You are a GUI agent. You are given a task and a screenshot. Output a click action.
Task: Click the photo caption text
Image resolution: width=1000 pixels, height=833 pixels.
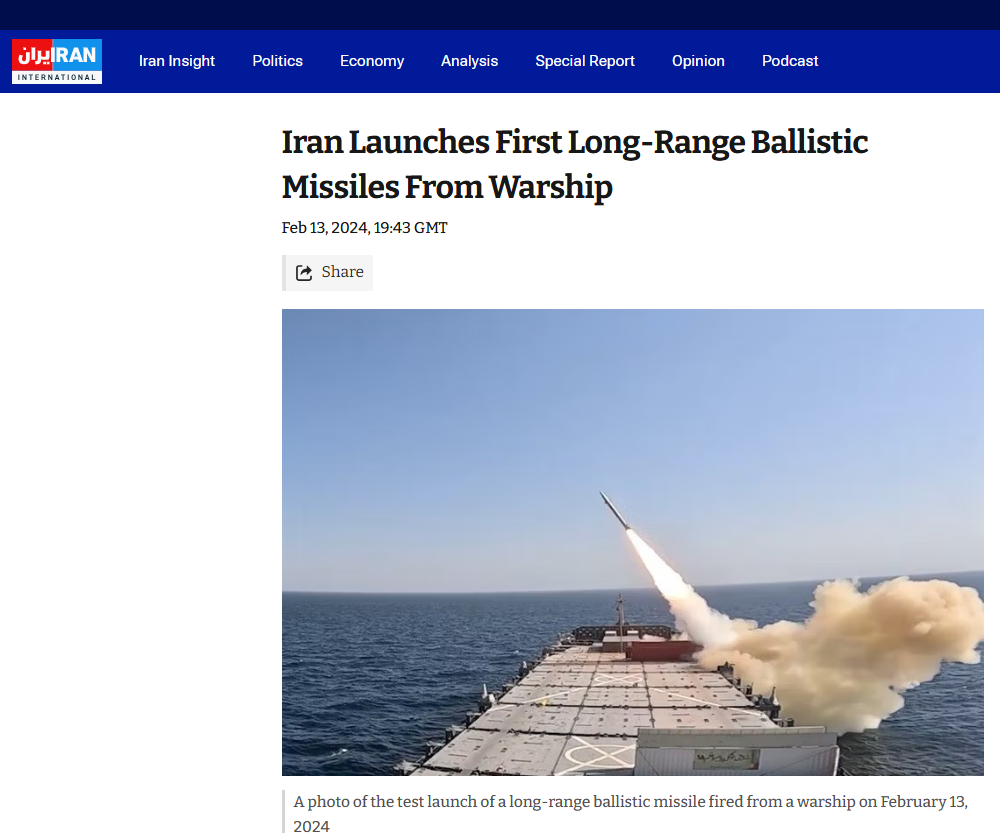630,813
